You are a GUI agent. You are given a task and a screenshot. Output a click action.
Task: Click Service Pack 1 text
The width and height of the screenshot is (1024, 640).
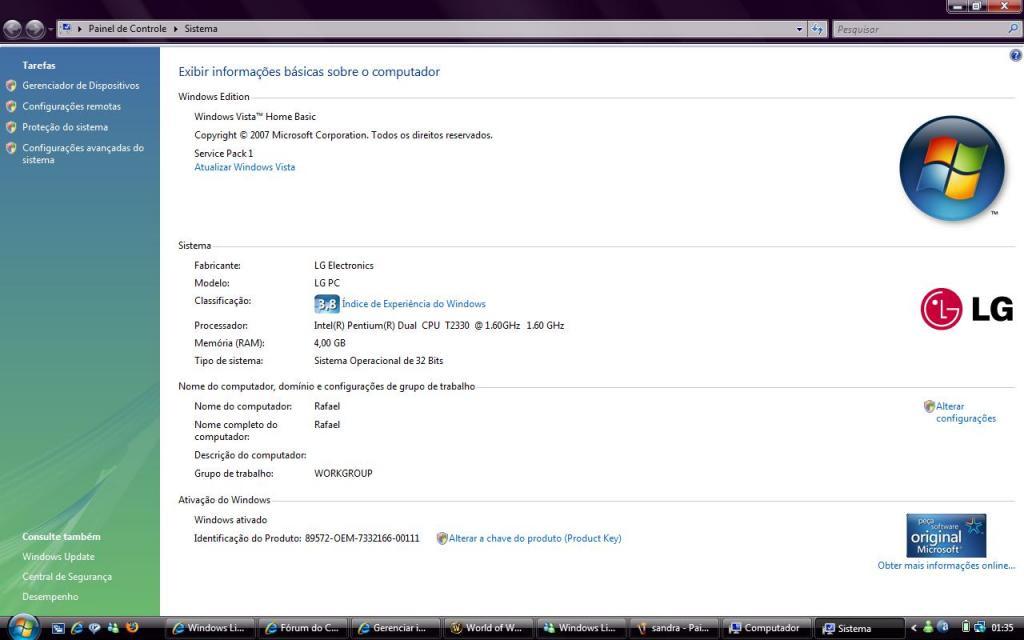223,153
